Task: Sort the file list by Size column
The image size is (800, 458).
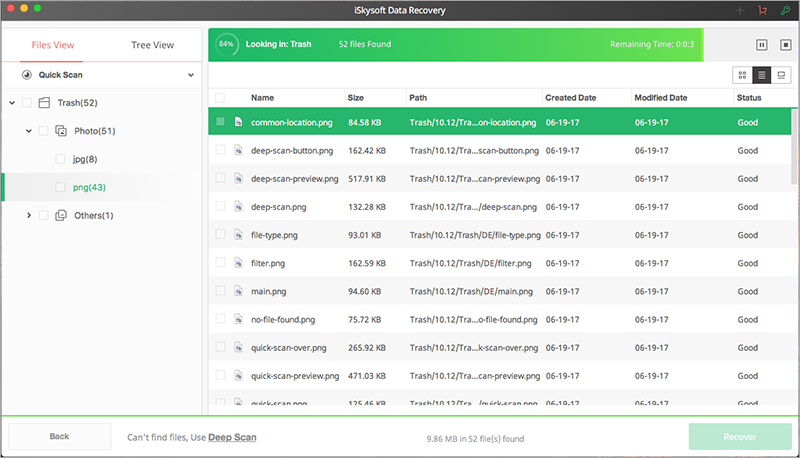Action: [x=356, y=98]
